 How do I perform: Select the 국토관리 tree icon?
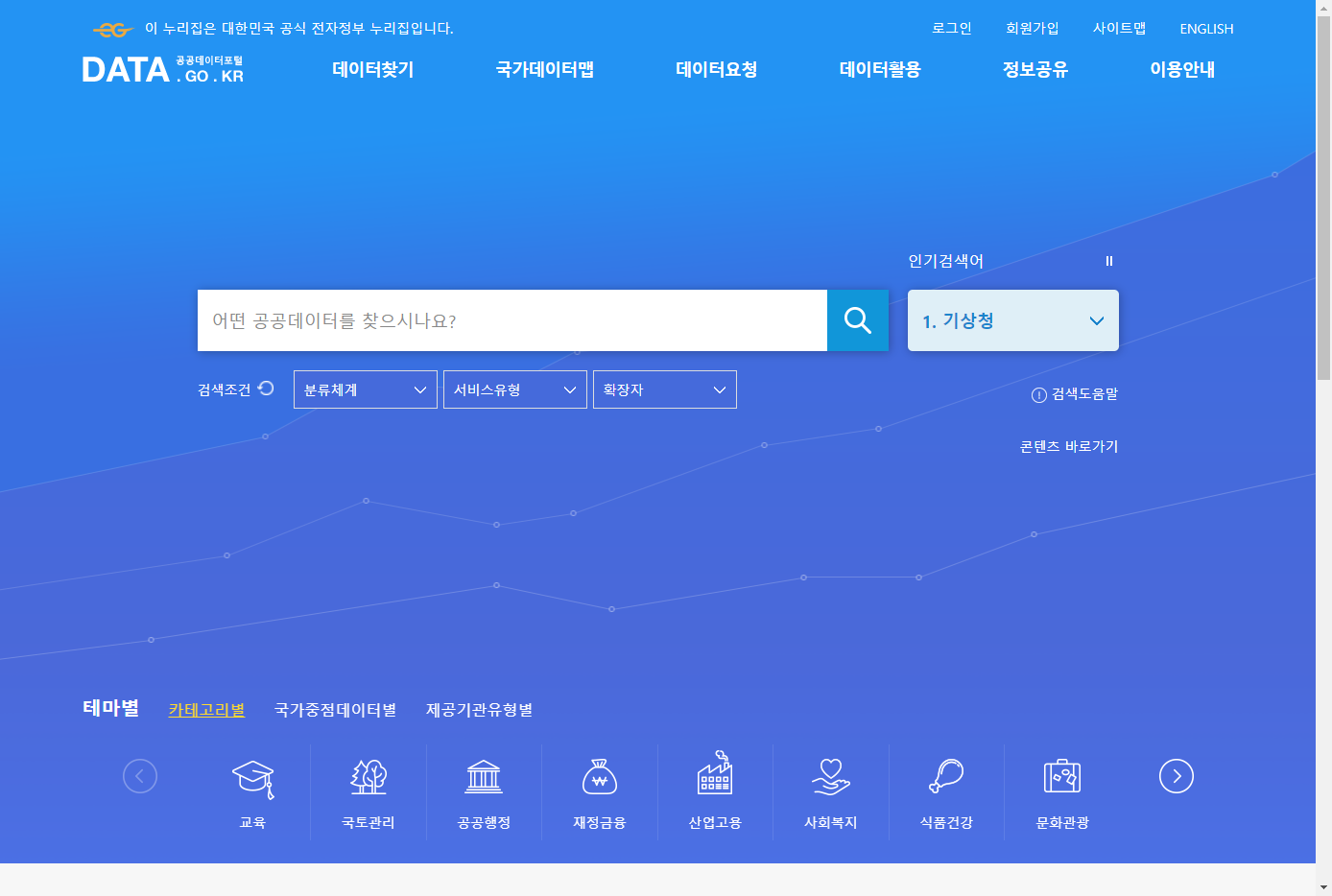[369, 778]
